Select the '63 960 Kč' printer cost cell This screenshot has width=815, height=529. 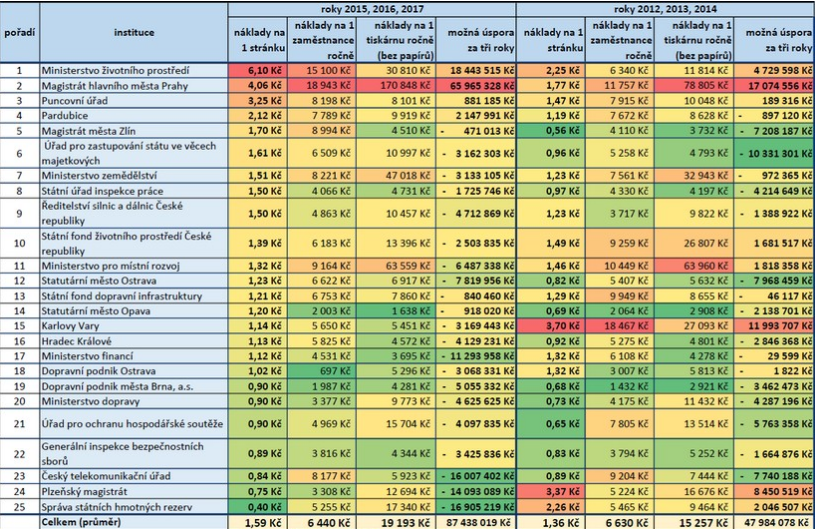tap(694, 266)
